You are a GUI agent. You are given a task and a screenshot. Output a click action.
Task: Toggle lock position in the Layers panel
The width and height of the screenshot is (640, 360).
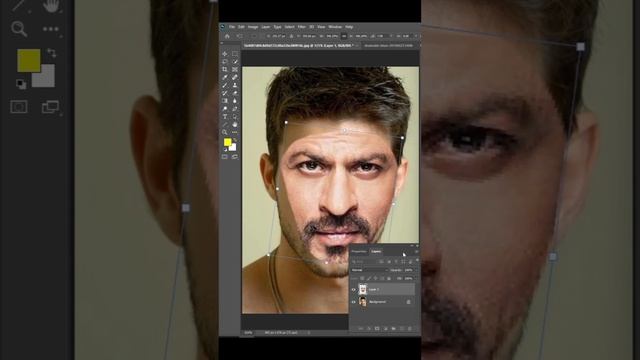click(x=376, y=278)
